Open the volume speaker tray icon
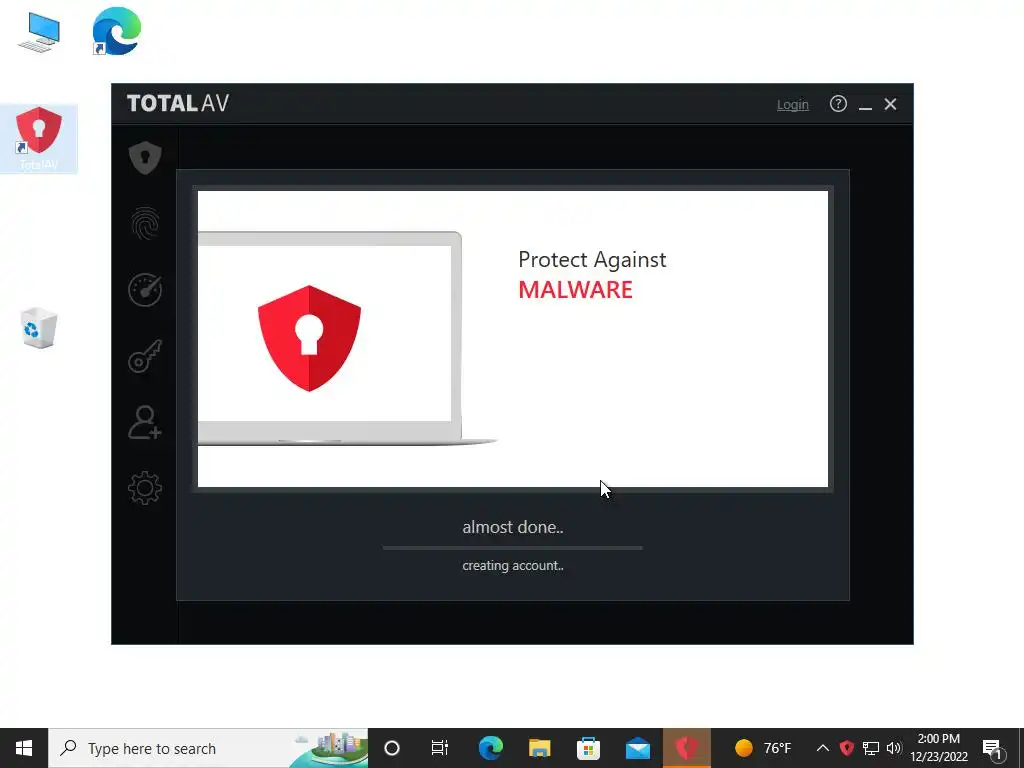This screenshot has width=1024, height=768. [894, 748]
